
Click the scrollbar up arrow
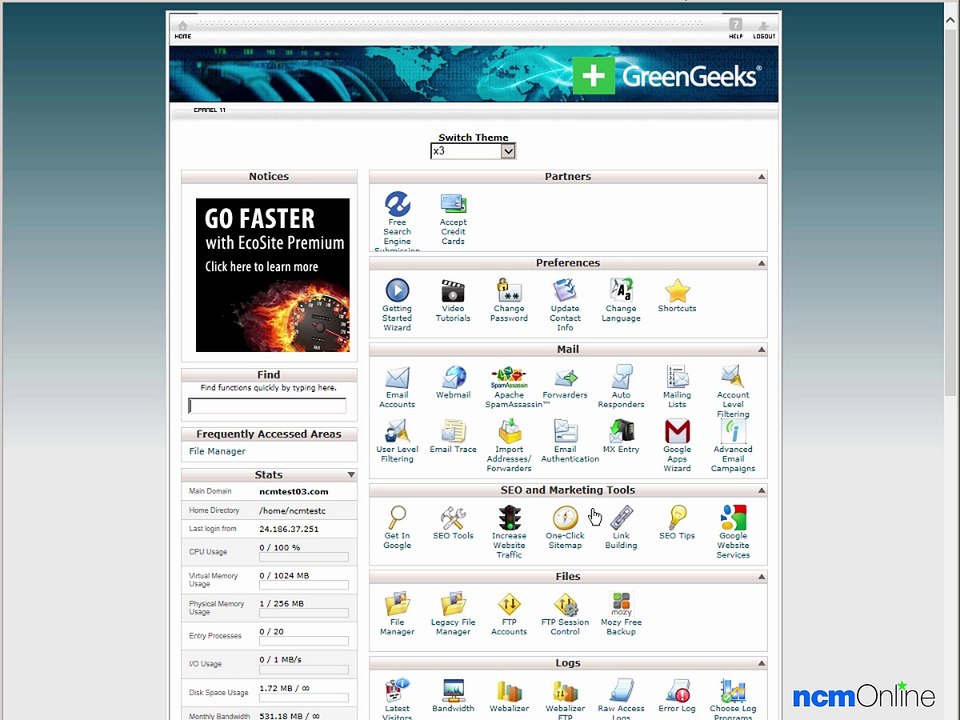tap(950, 20)
